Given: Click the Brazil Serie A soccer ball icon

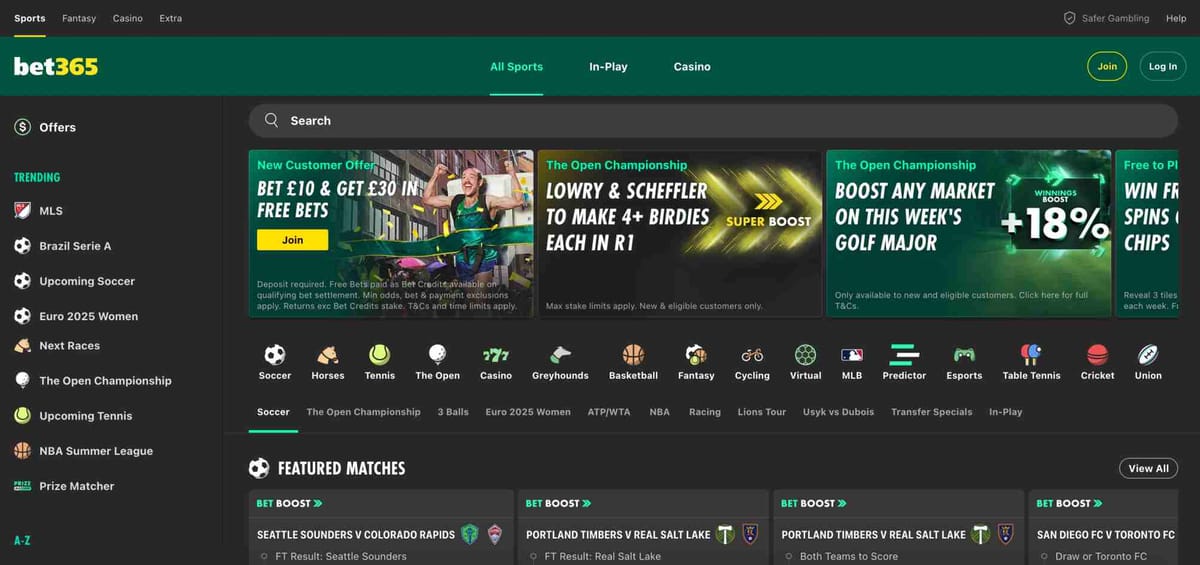Looking at the screenshot, I should pyautogui.click(x=22, y=246).
